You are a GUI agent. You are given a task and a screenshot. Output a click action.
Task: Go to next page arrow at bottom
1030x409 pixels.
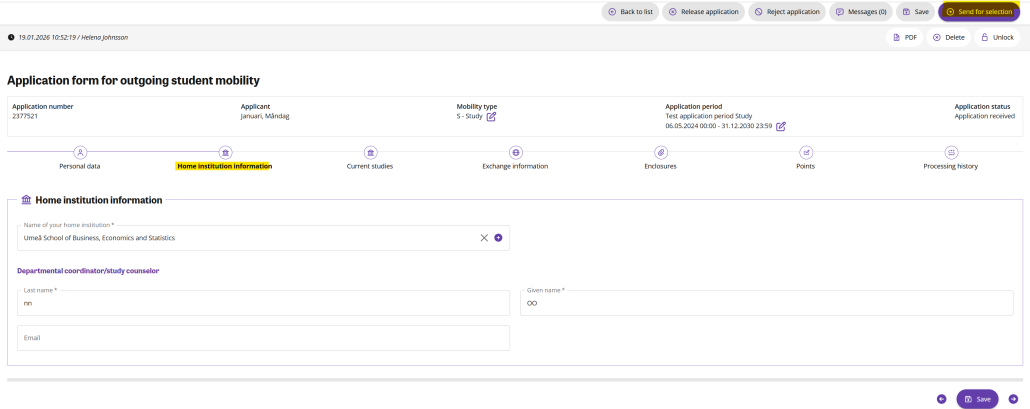click(x=1013, y=399)
